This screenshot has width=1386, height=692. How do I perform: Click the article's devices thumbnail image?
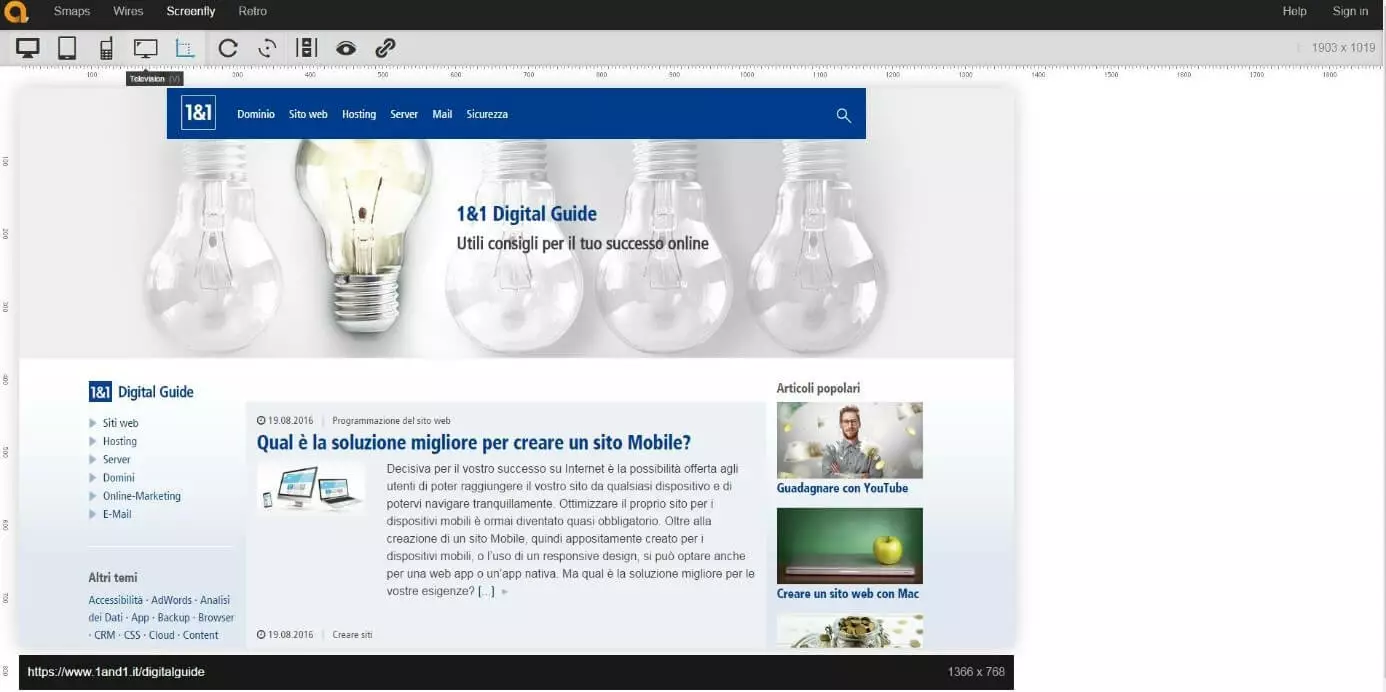coord(311,487)
